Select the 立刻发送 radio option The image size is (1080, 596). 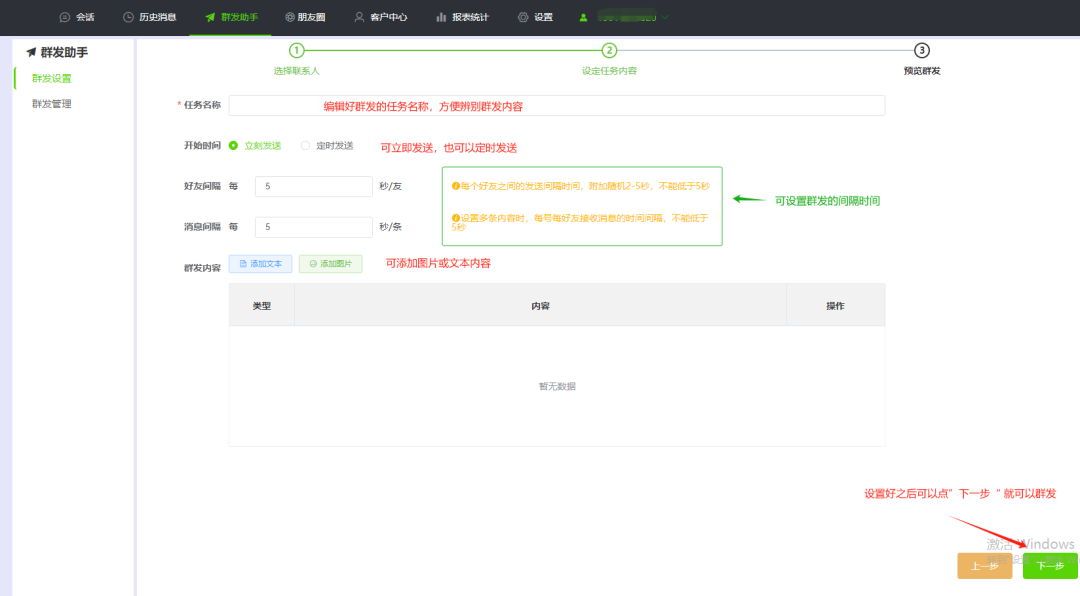(x=233, y=145)
